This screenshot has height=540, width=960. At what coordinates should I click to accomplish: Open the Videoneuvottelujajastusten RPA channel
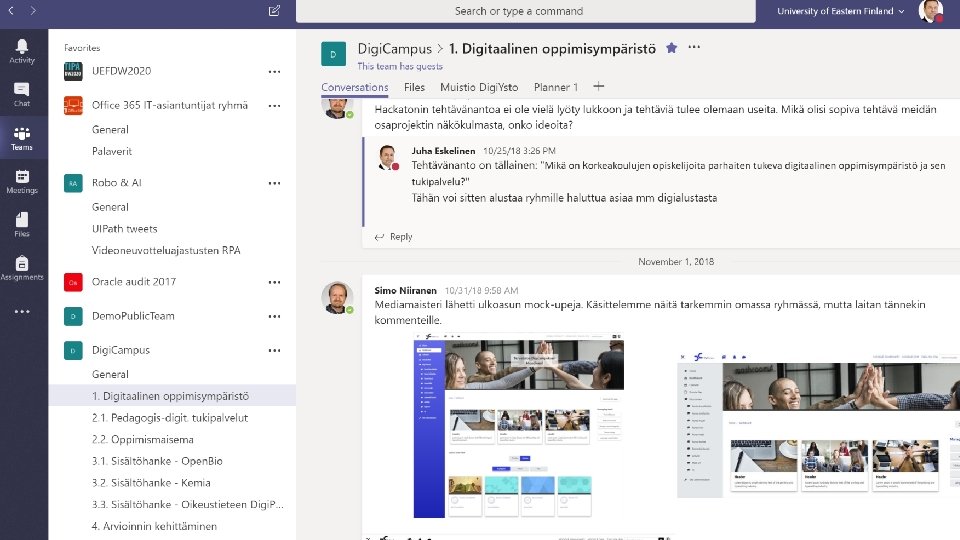coord(166,250)
